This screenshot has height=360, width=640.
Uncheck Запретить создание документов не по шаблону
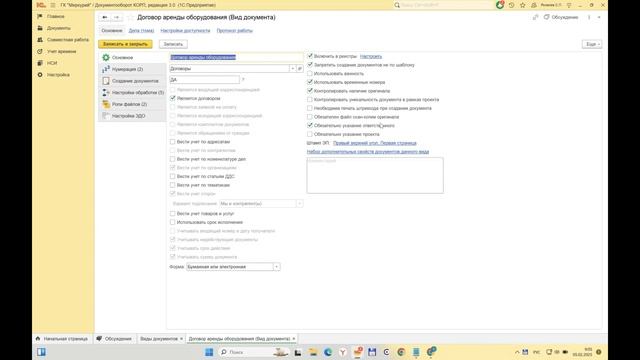coord(310,64)
